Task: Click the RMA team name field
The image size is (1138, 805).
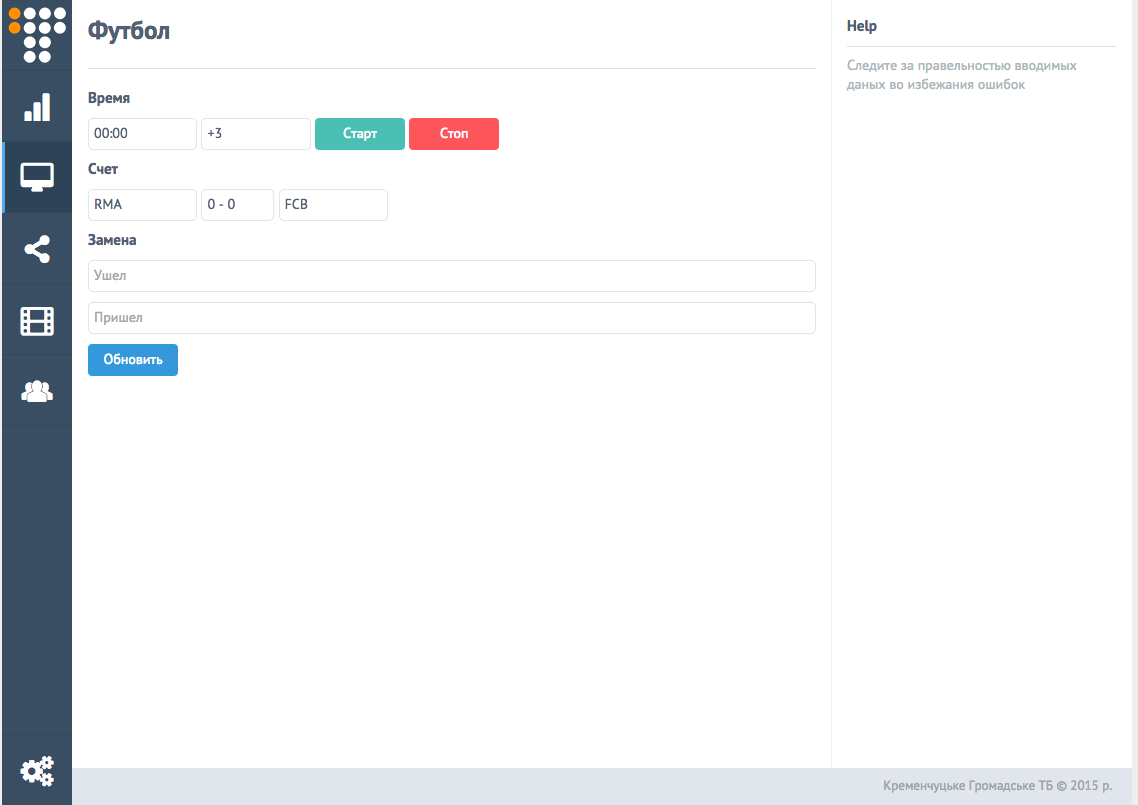Action: point(142,205)
